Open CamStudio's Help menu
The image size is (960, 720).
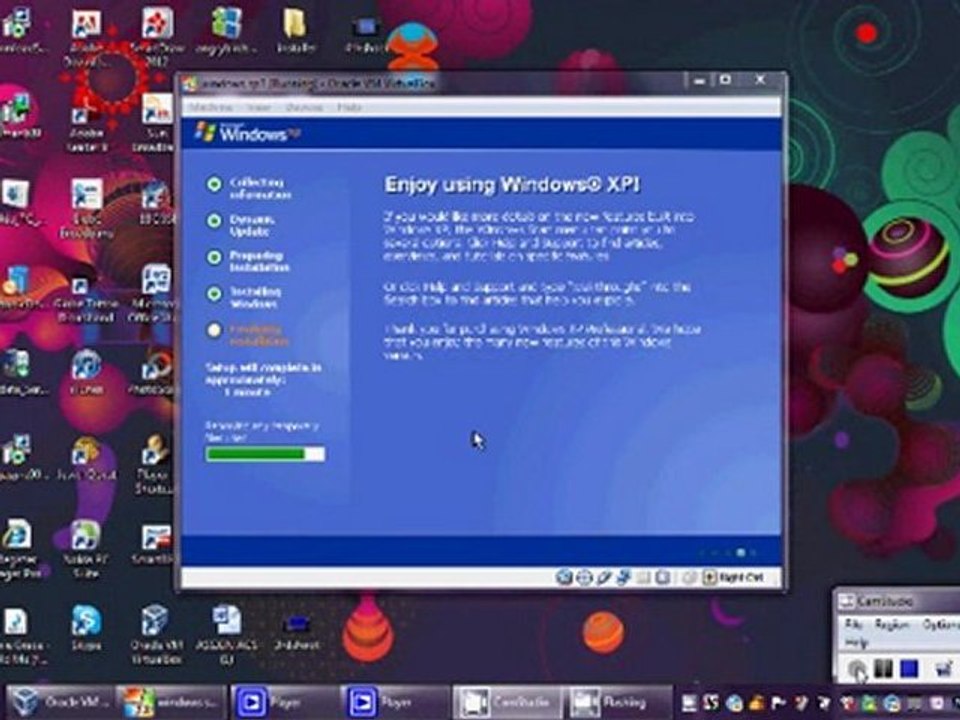tap(856, 642)
